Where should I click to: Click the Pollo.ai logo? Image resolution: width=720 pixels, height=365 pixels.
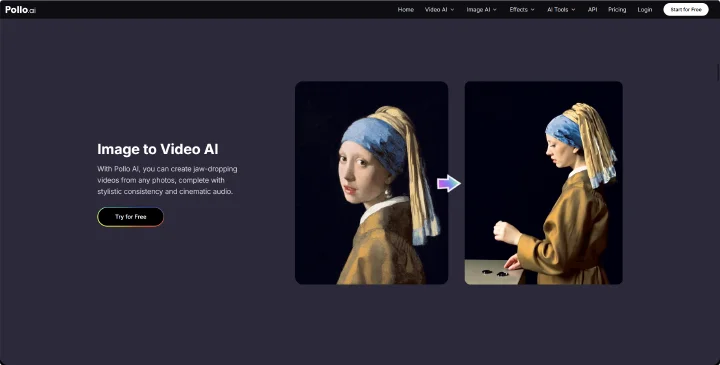tap(20, 10)
